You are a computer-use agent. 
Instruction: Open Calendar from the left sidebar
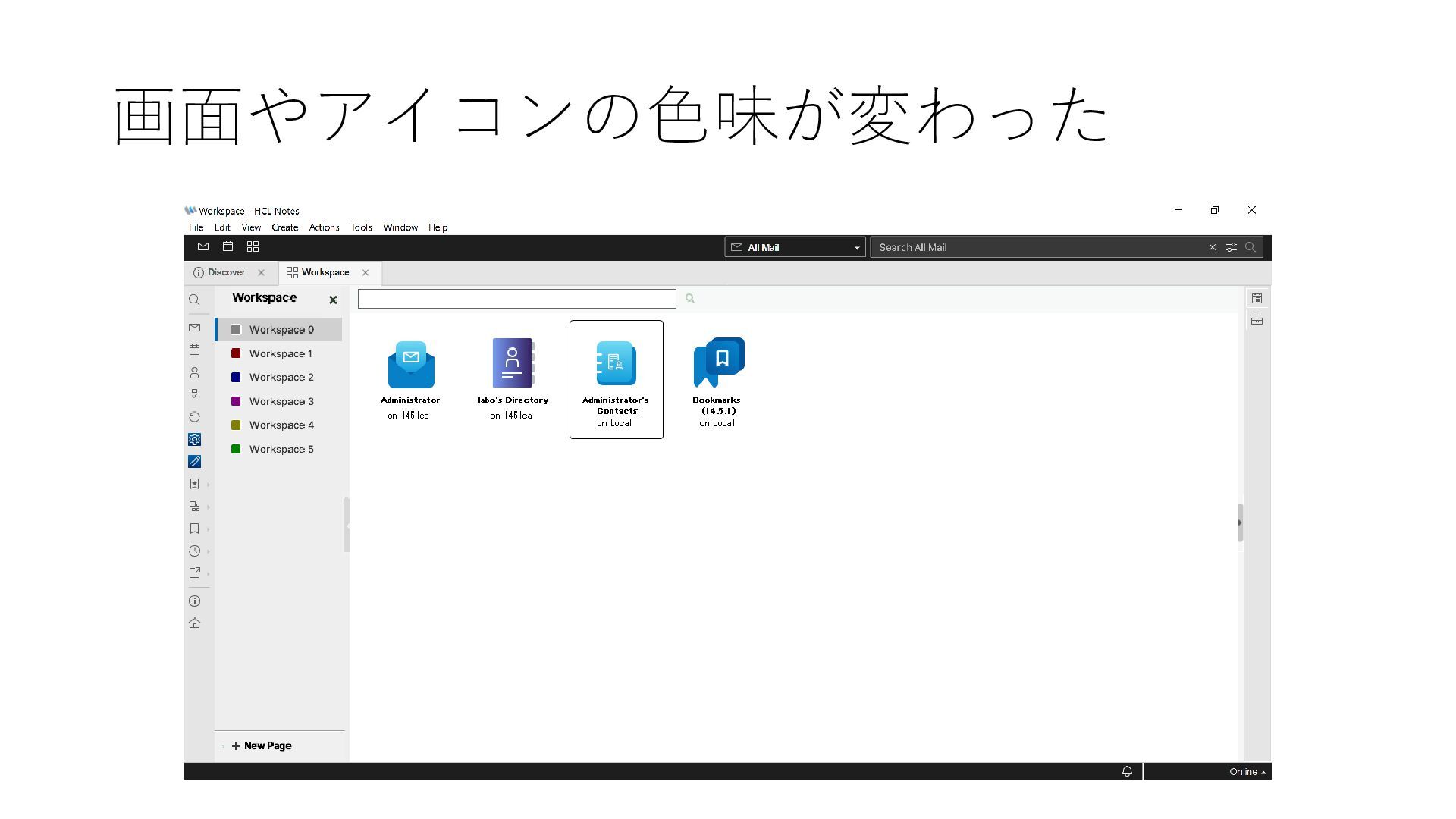[195, 350]
